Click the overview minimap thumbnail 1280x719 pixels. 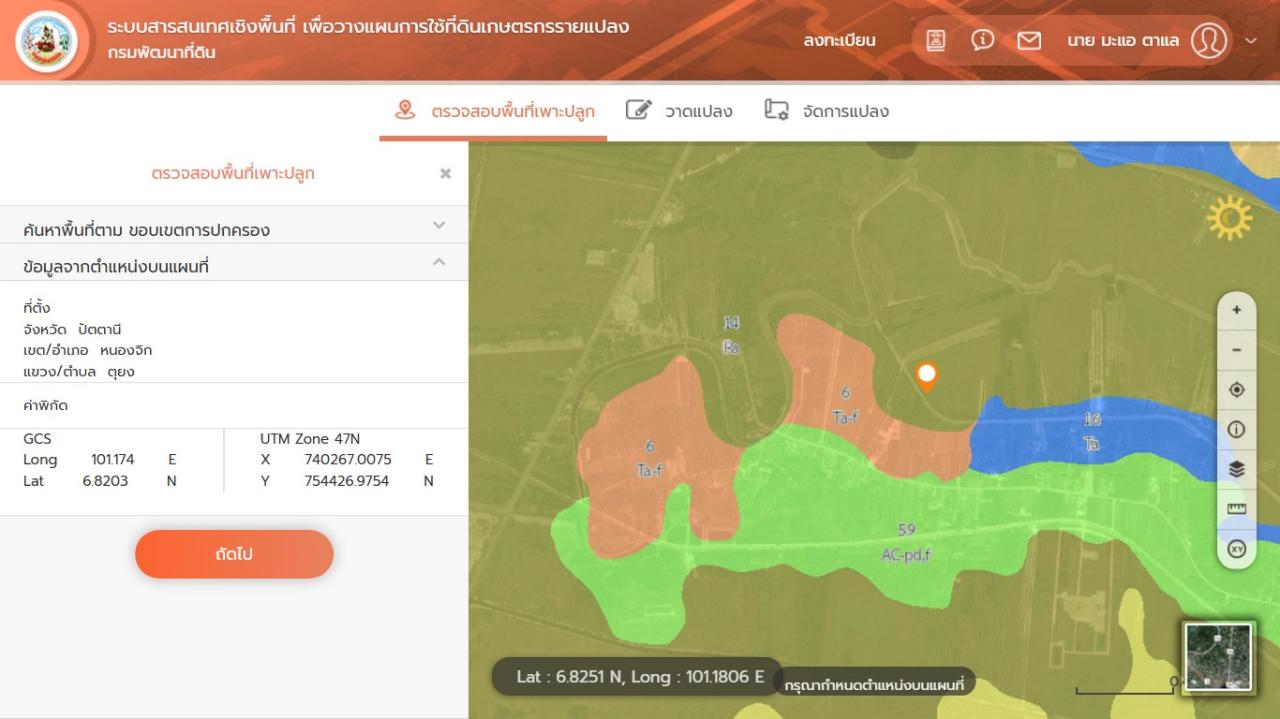[x=1218, y=656]
